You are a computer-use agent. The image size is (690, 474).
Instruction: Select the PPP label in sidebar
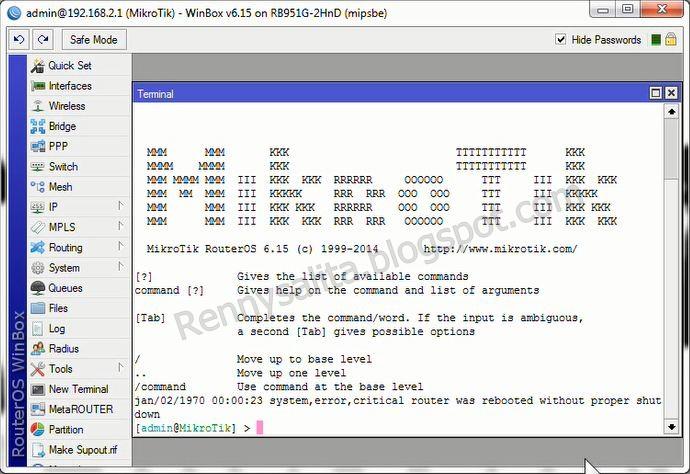[58, 146]
